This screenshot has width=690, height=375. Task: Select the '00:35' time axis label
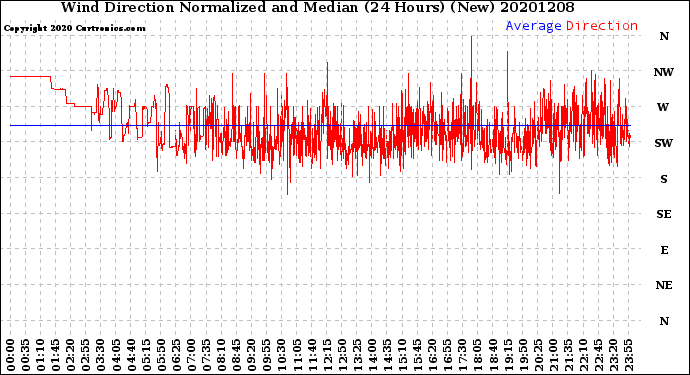[x=26, y=355]
